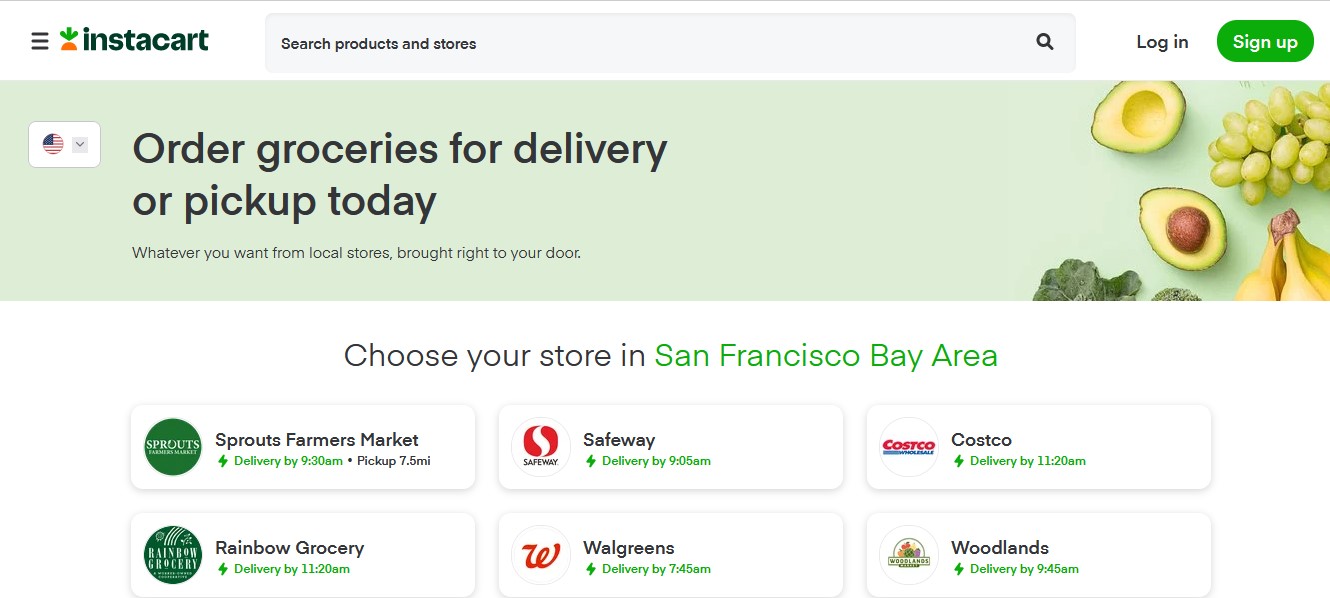Expand the country selection dropdown
The height and width of the screenshot is (598, 1330).
click(x=79, y=144)
